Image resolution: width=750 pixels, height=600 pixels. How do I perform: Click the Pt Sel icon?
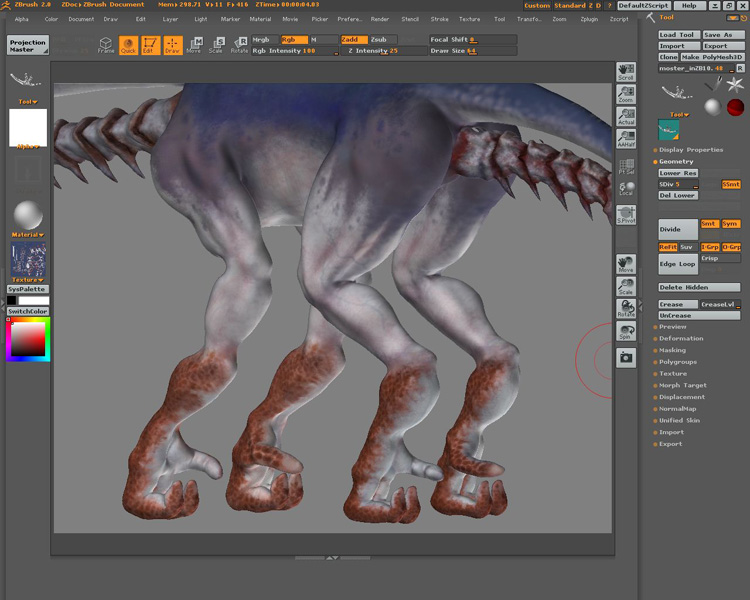[626, 167]
